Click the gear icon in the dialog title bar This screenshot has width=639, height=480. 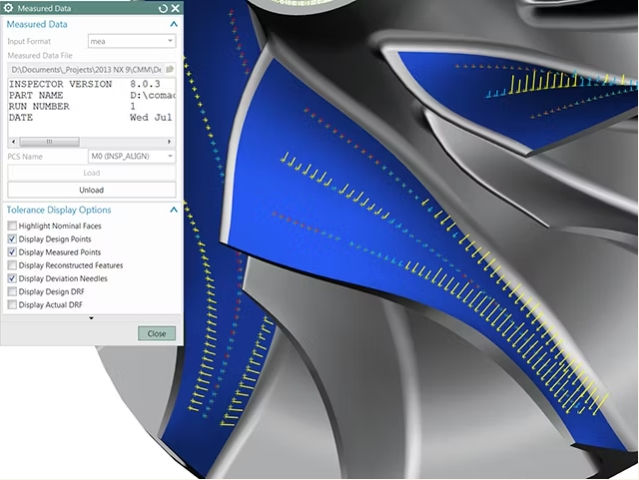[x=9, y=8]
